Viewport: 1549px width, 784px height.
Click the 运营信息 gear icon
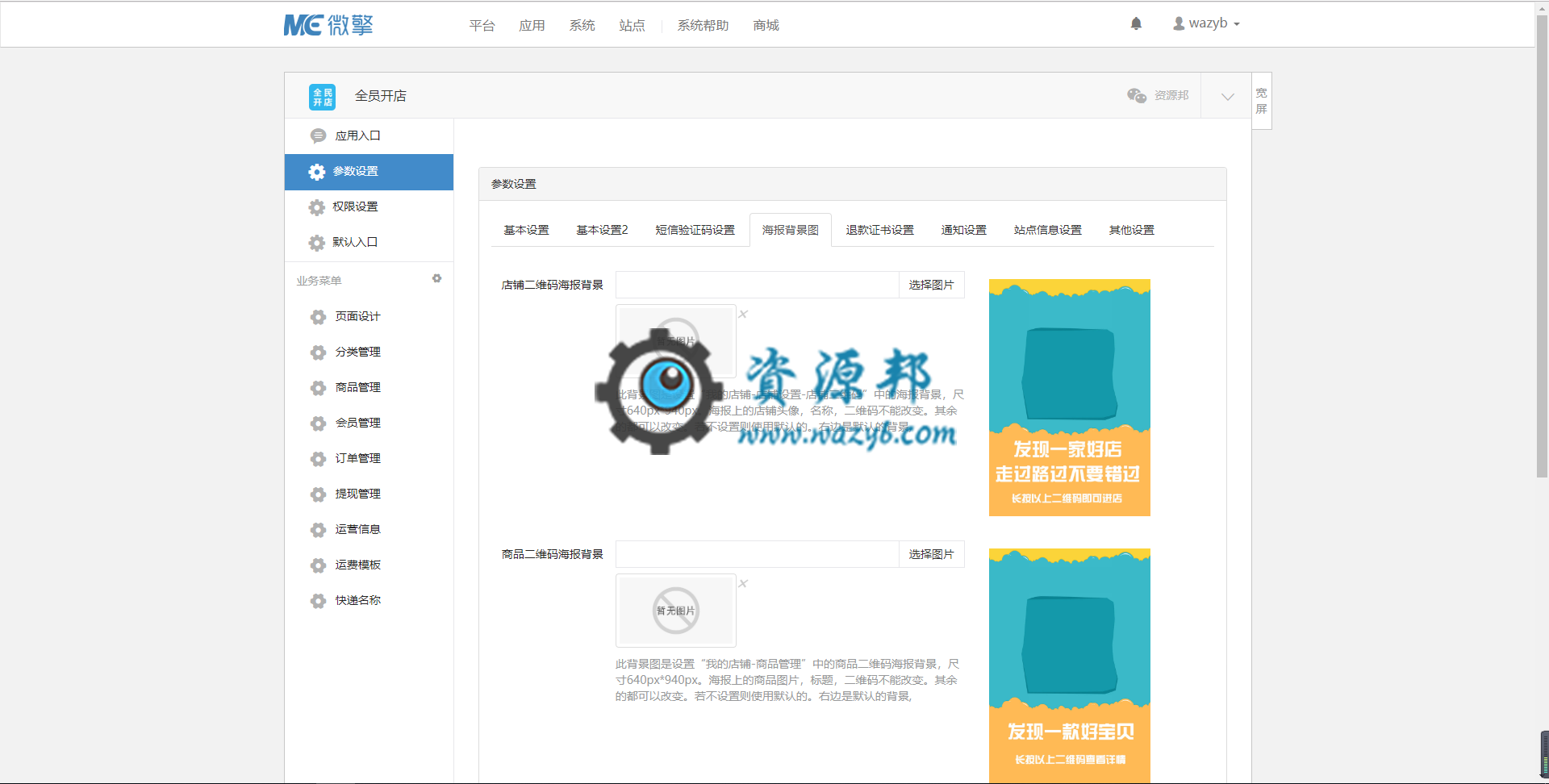pyautogui.click(x=318, y=530)
